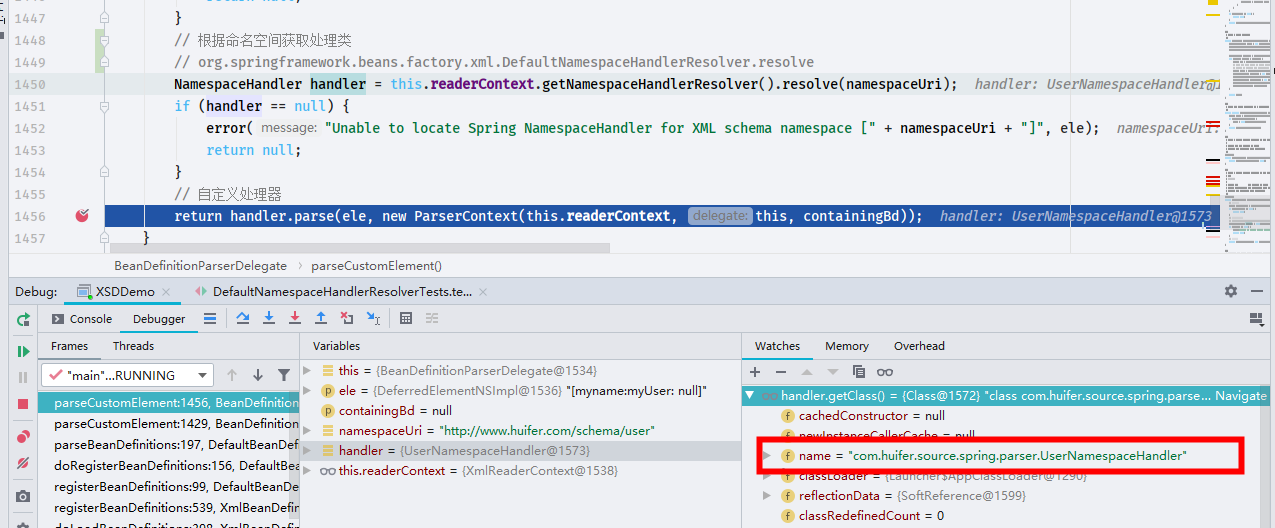Viewport: 1275px width, 528px height.
Task: Switch to the Memory tab
Action: (x=846, y=346)
